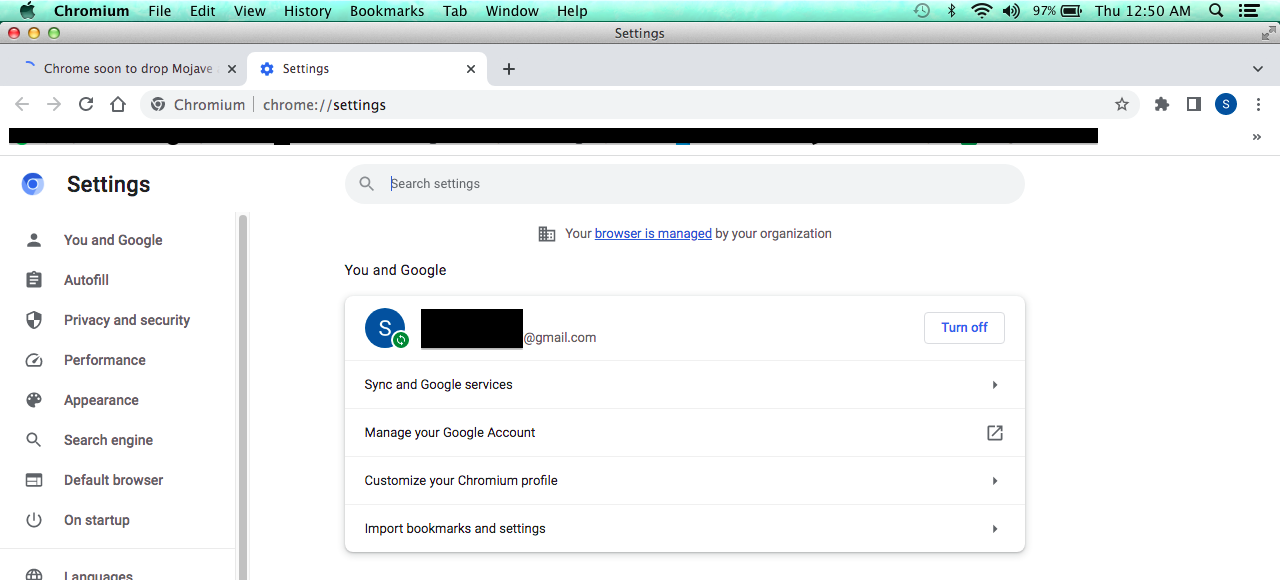Open the Tab menu
1280x580 pixels.
(x=455, y=11)
